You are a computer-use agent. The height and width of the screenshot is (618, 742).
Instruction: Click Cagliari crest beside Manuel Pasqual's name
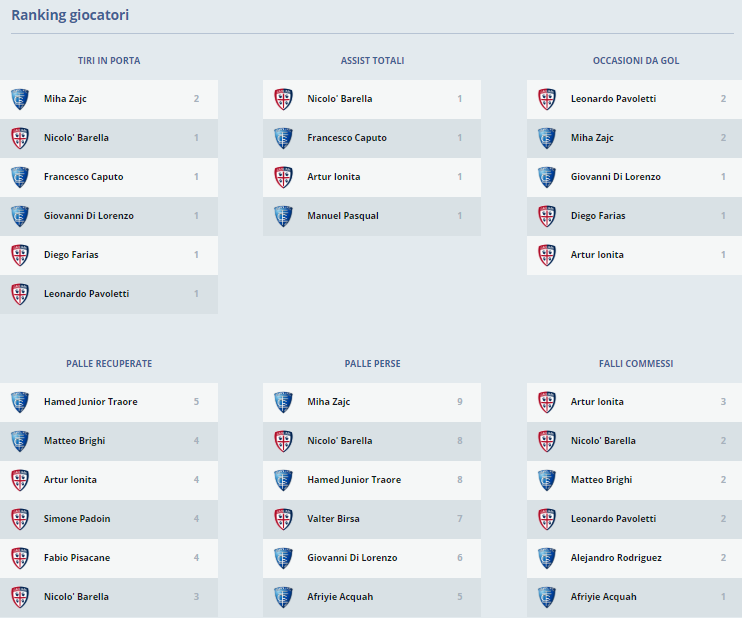(x=283, y=216)
